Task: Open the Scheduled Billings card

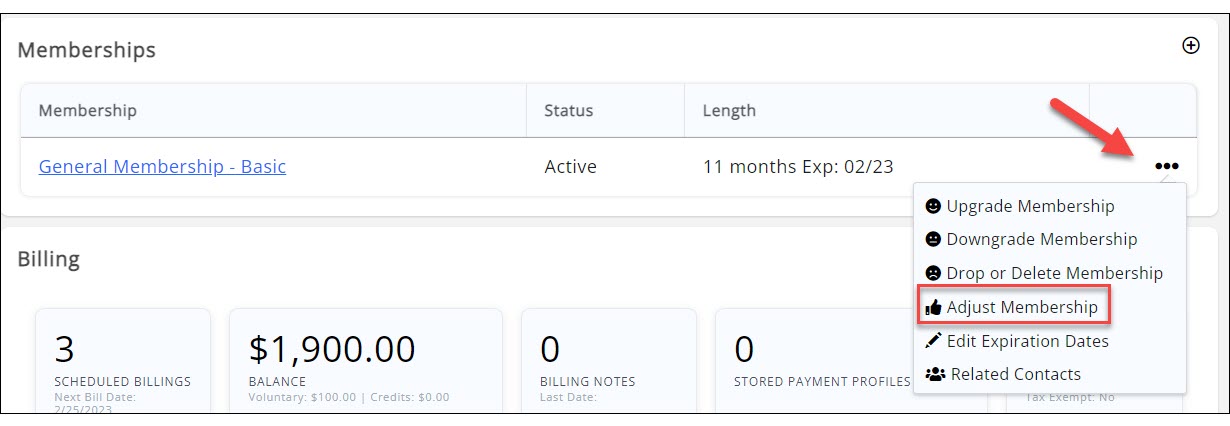Action: [123, 360]
